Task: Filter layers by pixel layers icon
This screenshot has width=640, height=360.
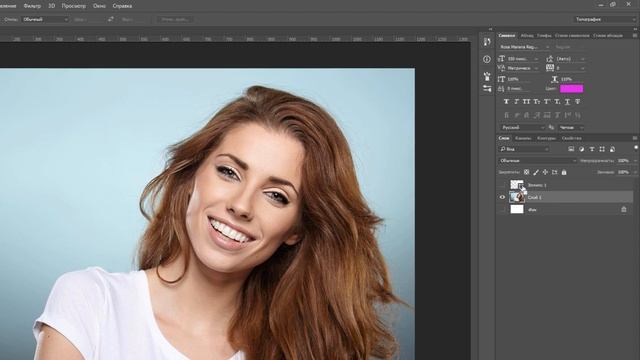Action: pos(571,149)
